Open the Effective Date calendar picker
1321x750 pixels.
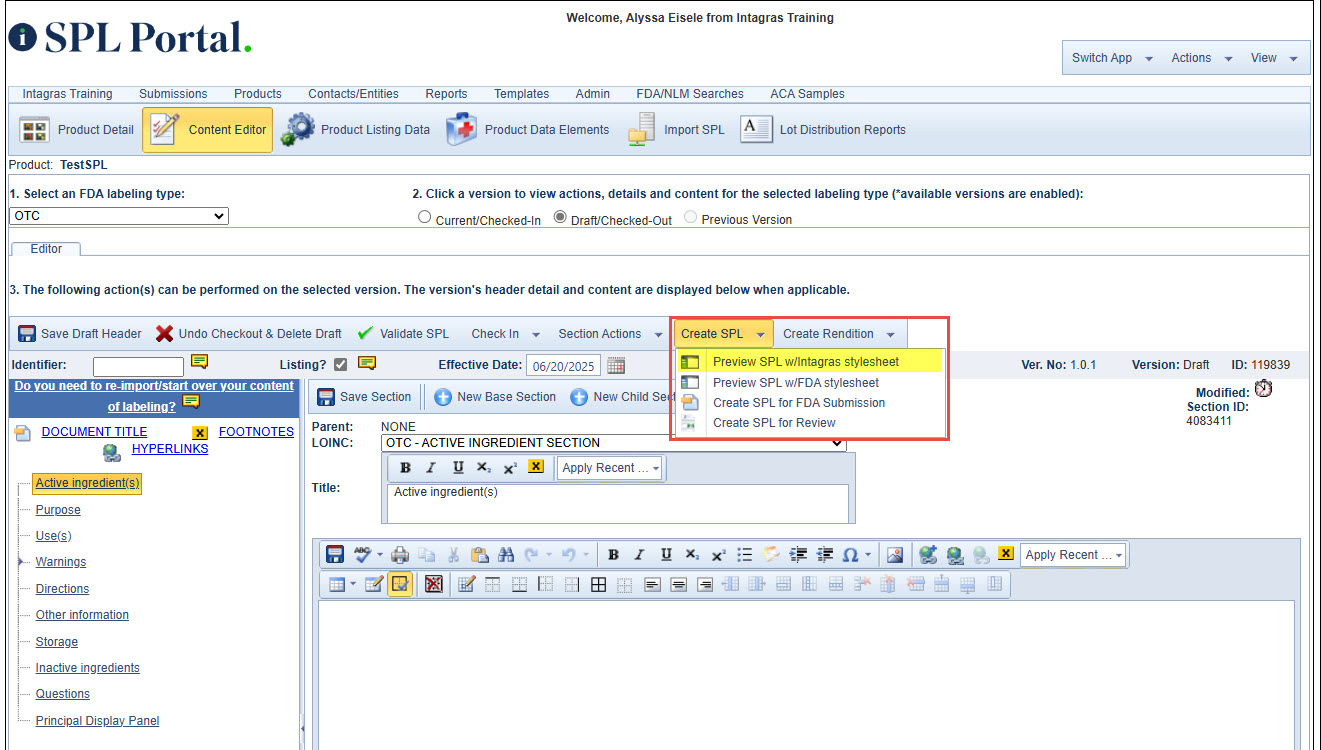point(616,365)
